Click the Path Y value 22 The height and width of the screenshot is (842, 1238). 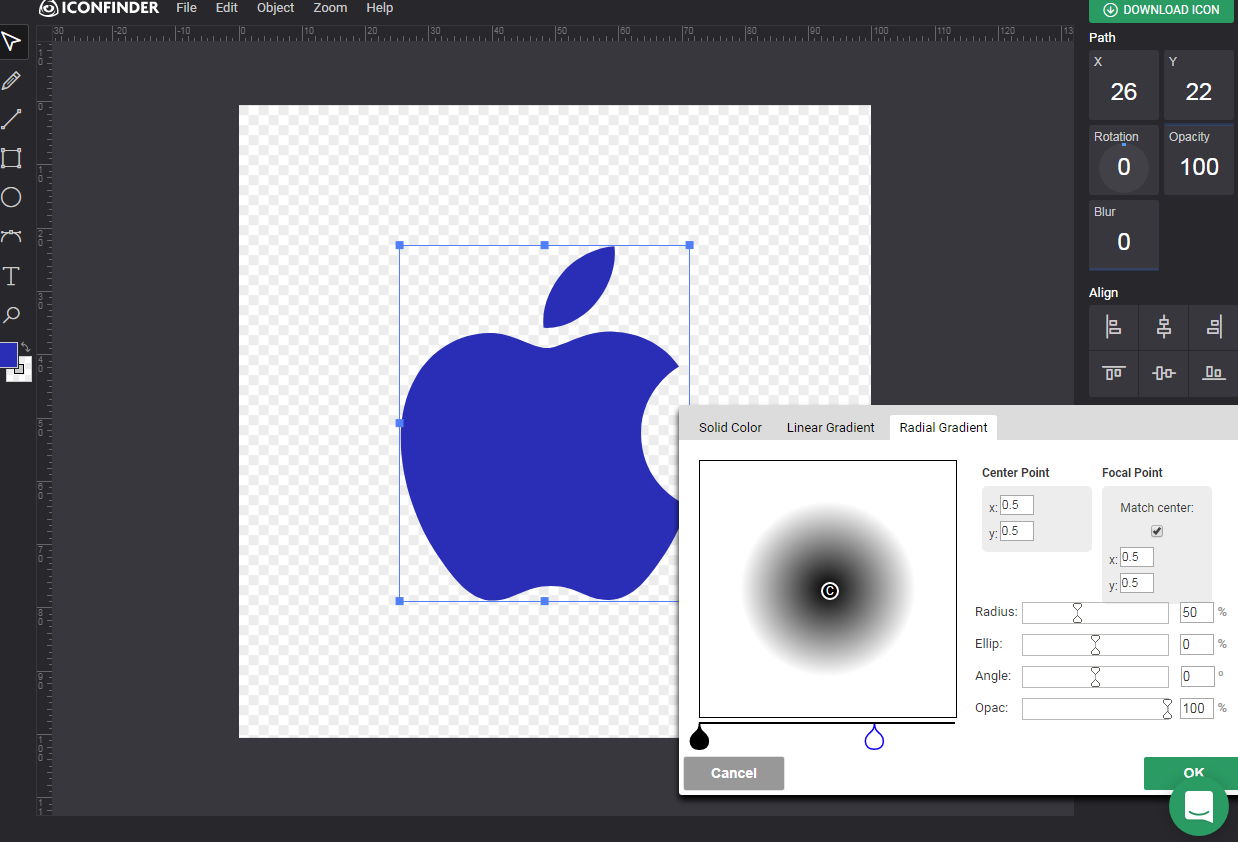coord(1199,92)
